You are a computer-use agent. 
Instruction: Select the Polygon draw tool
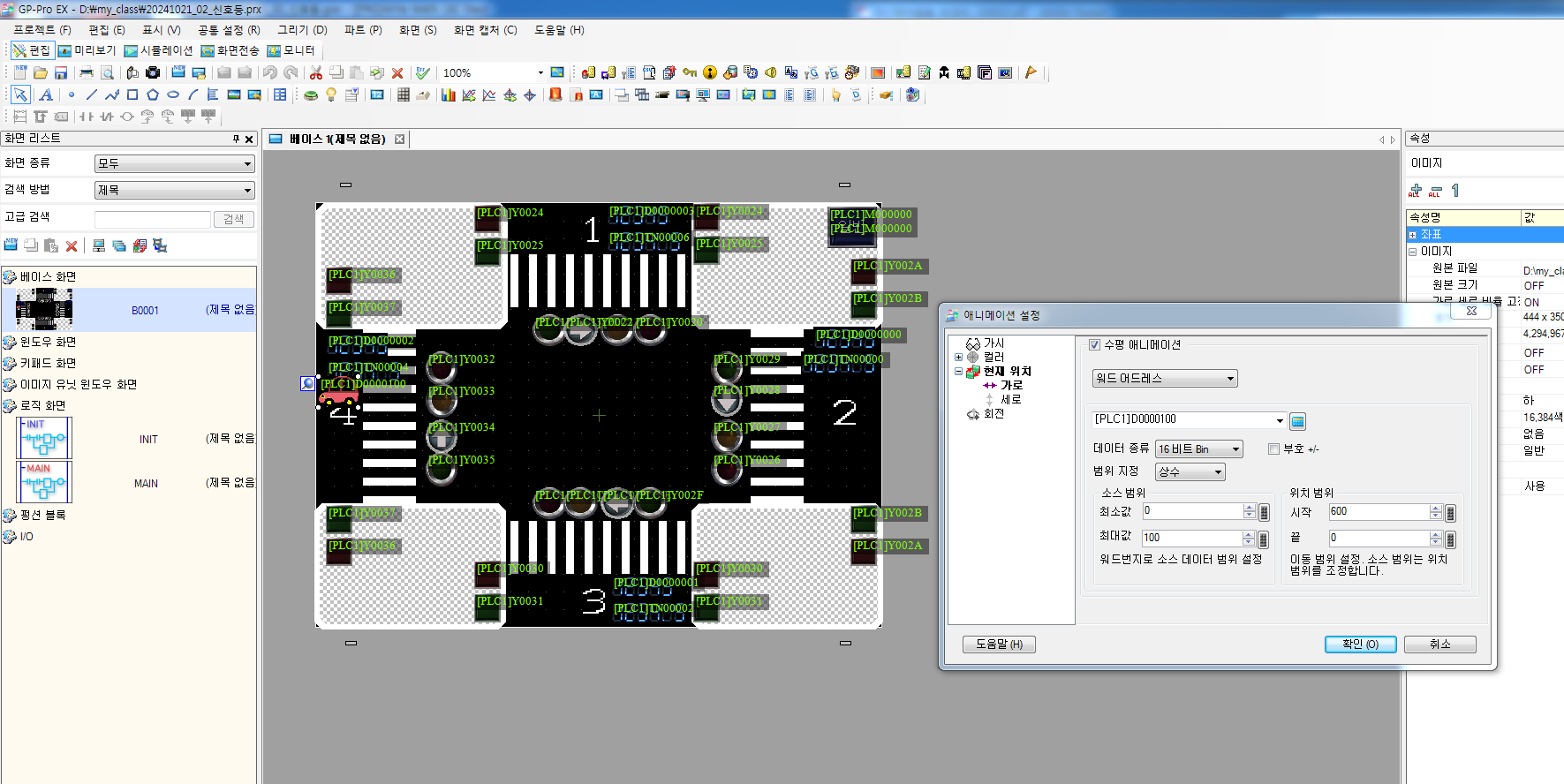153,94
